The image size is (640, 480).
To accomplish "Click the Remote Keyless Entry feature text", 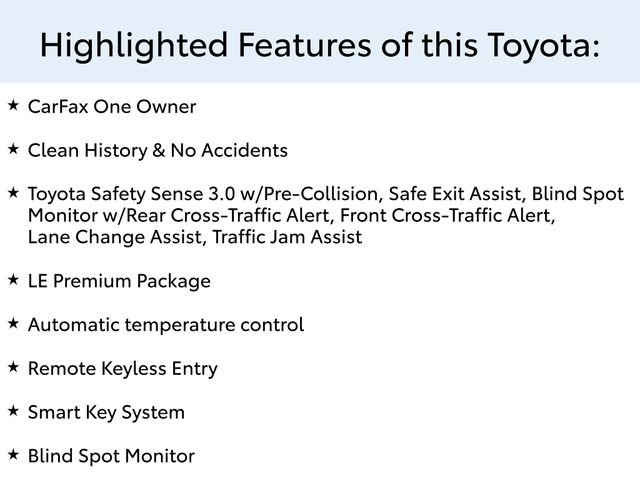I will coord(123,370).
